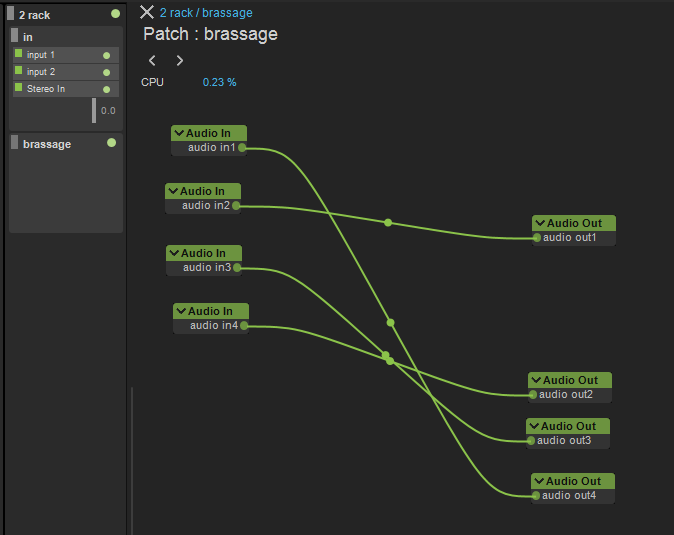Click the audio out1 input port
Image resolution: width=674 pixels, height=535 pixels.
537,238
